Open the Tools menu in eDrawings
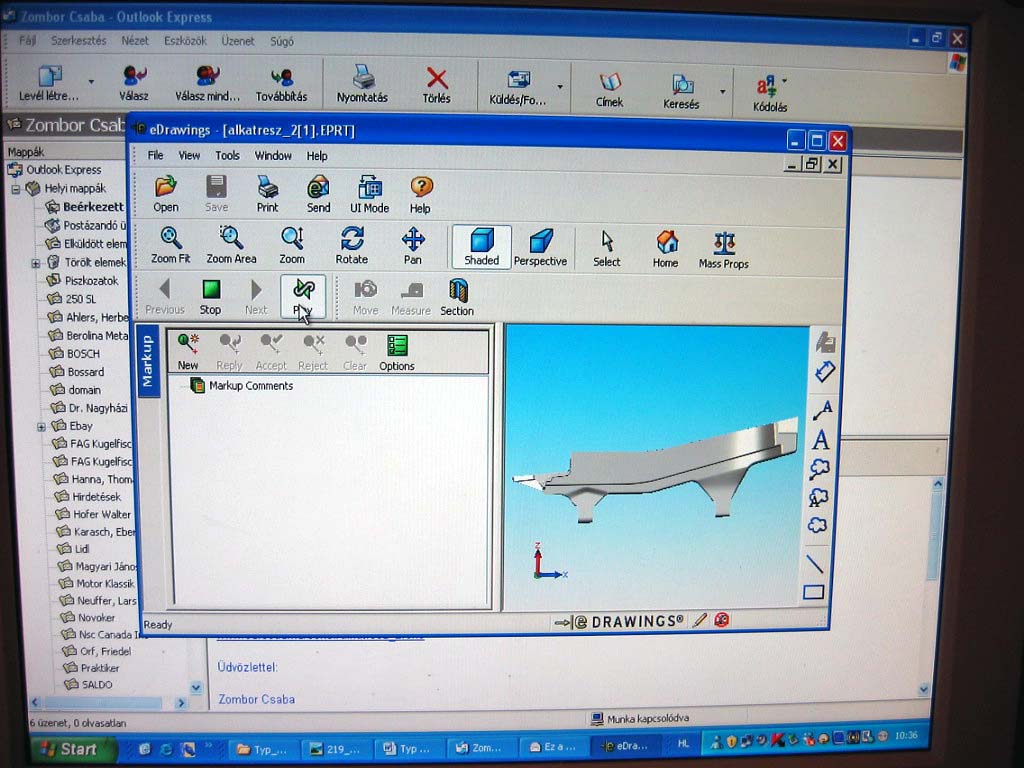This screenshot has width=1024, height=768. (227, 156)
